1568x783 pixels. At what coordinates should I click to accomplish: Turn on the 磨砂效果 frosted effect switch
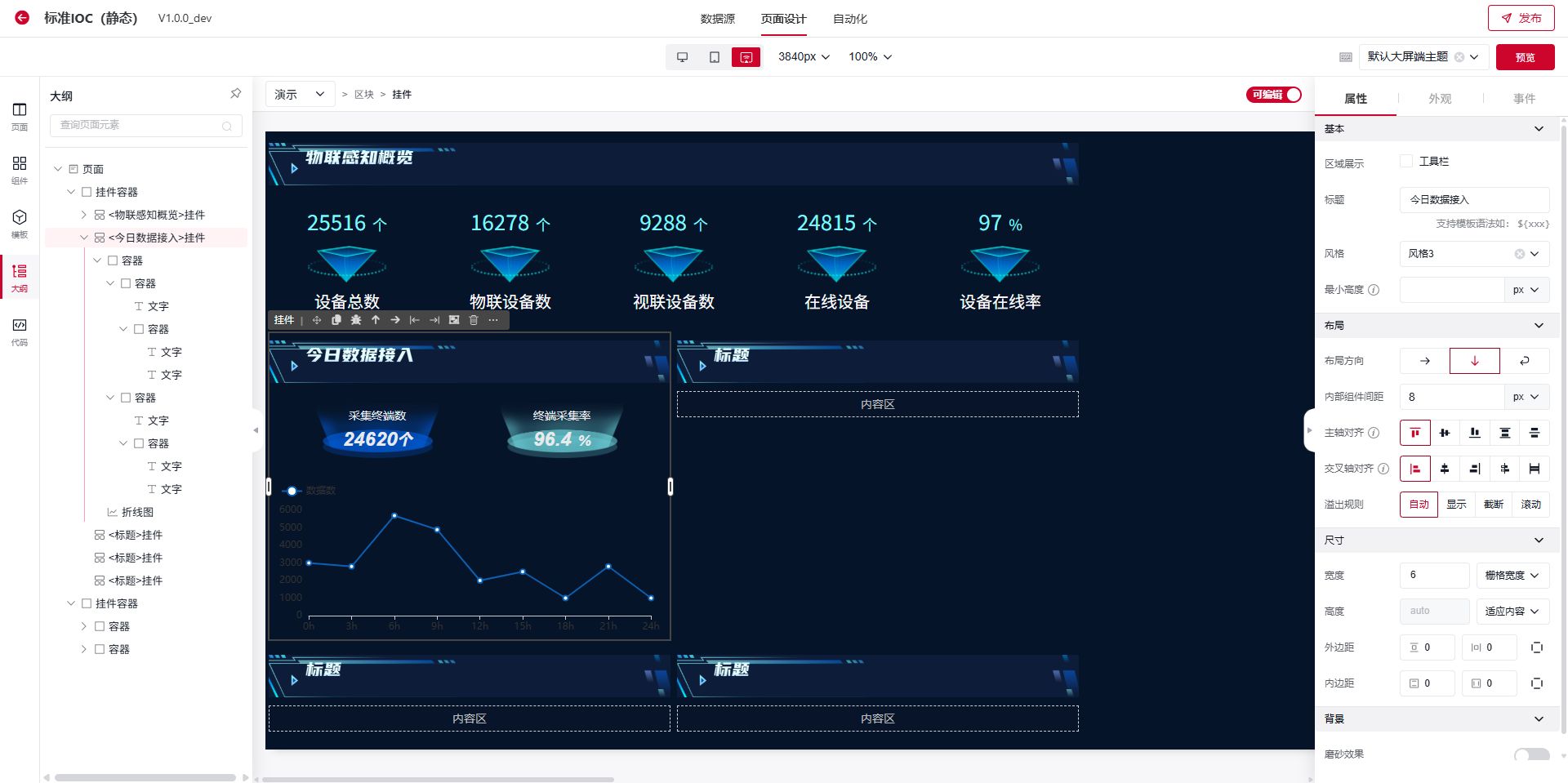click(x=1531, y=754)
